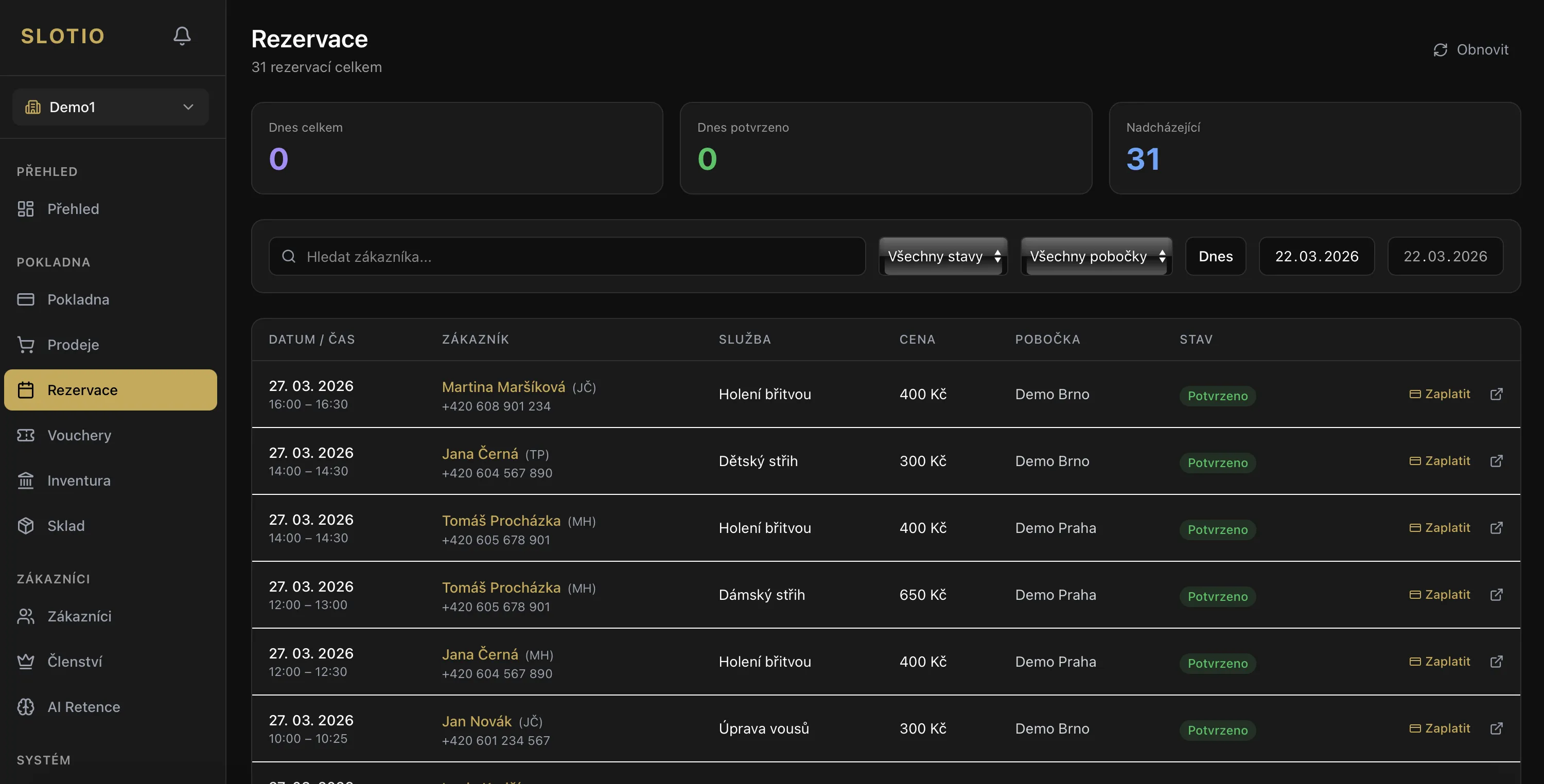Screen dimensions: 1544x784
Task: Click the refresh icon next to Obnovit
Action: [1441, 50]
